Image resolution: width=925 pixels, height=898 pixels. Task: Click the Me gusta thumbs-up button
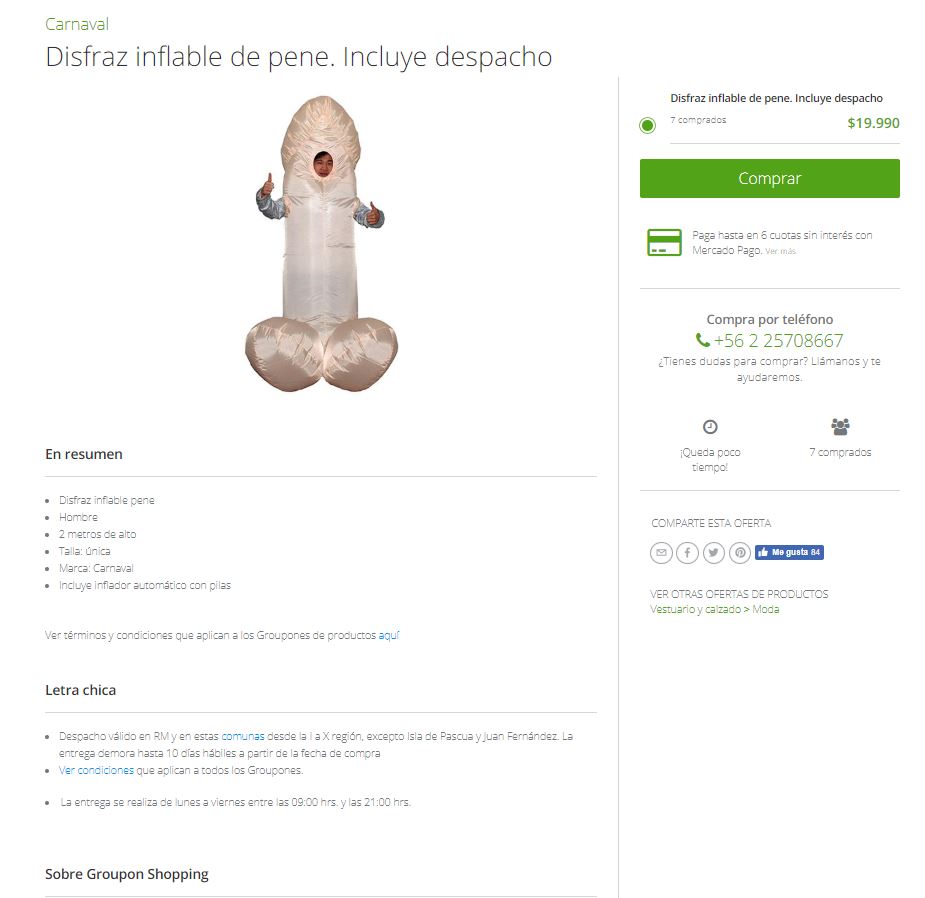pyautogui.click(x=789, y=552)
